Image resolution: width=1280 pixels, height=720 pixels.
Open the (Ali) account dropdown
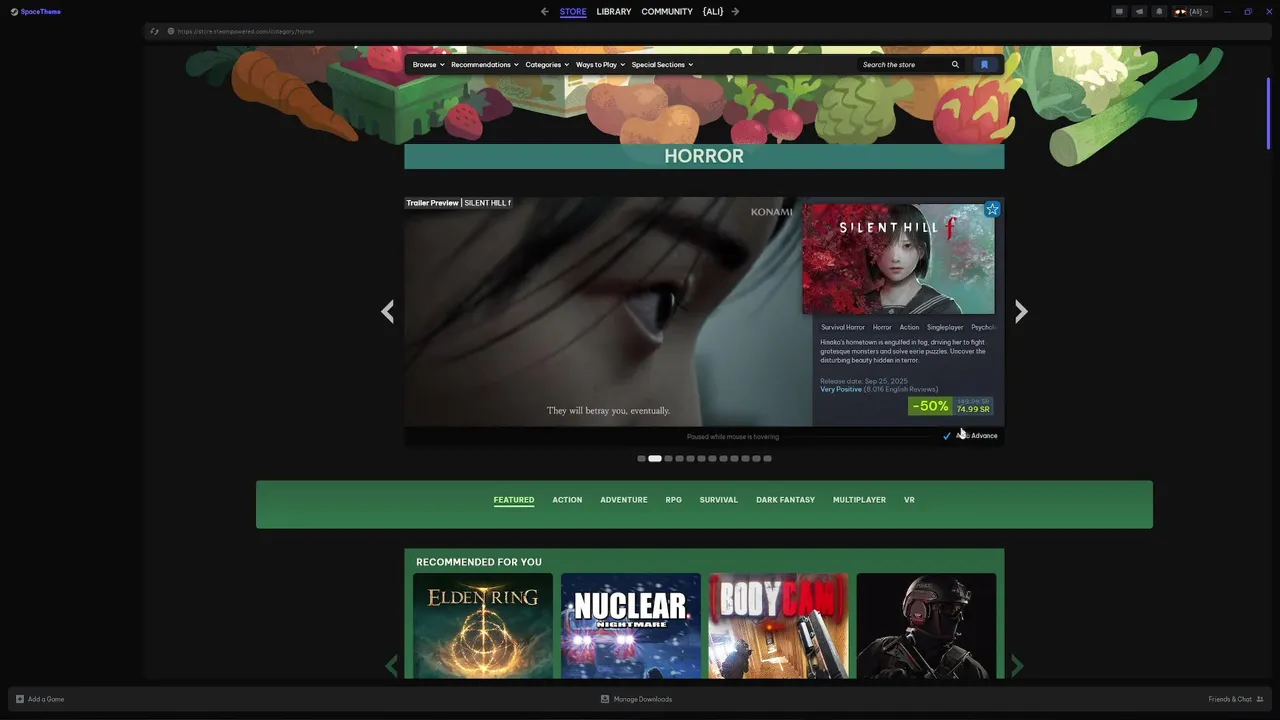(1192, 12)
